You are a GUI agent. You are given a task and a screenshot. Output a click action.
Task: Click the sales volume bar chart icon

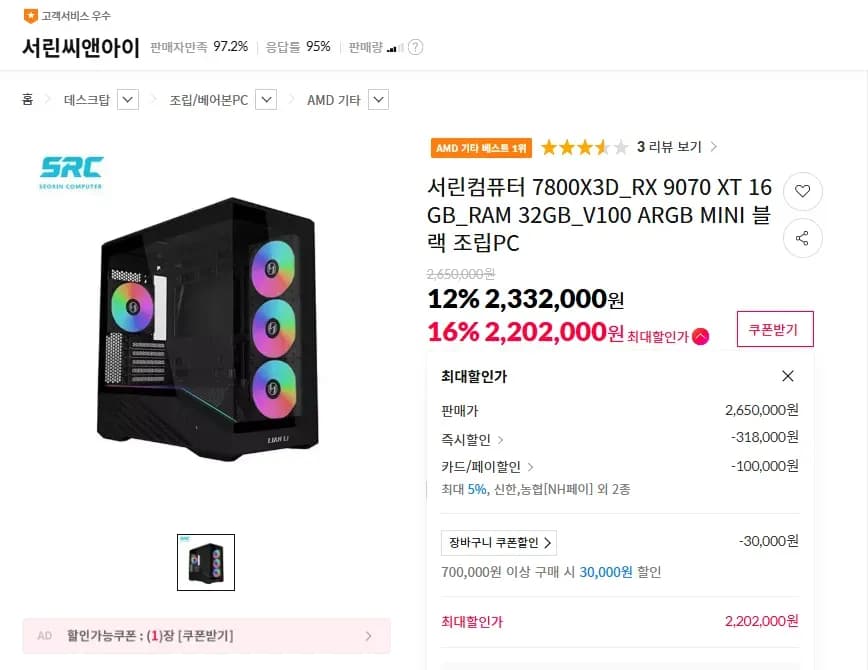394,47
